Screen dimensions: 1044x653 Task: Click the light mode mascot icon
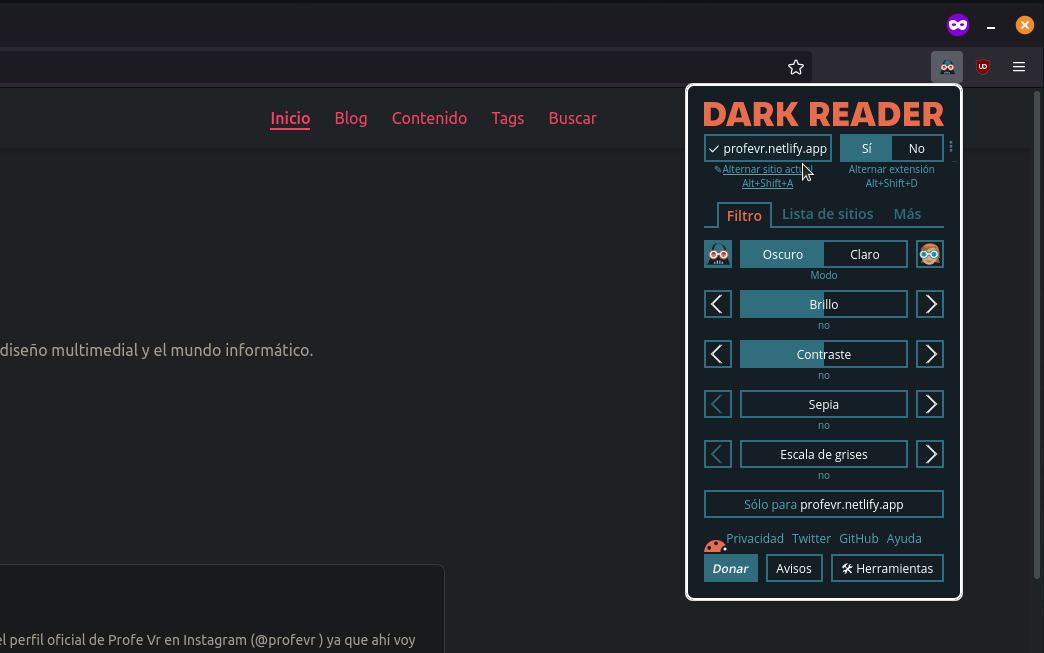click(930, 254)
